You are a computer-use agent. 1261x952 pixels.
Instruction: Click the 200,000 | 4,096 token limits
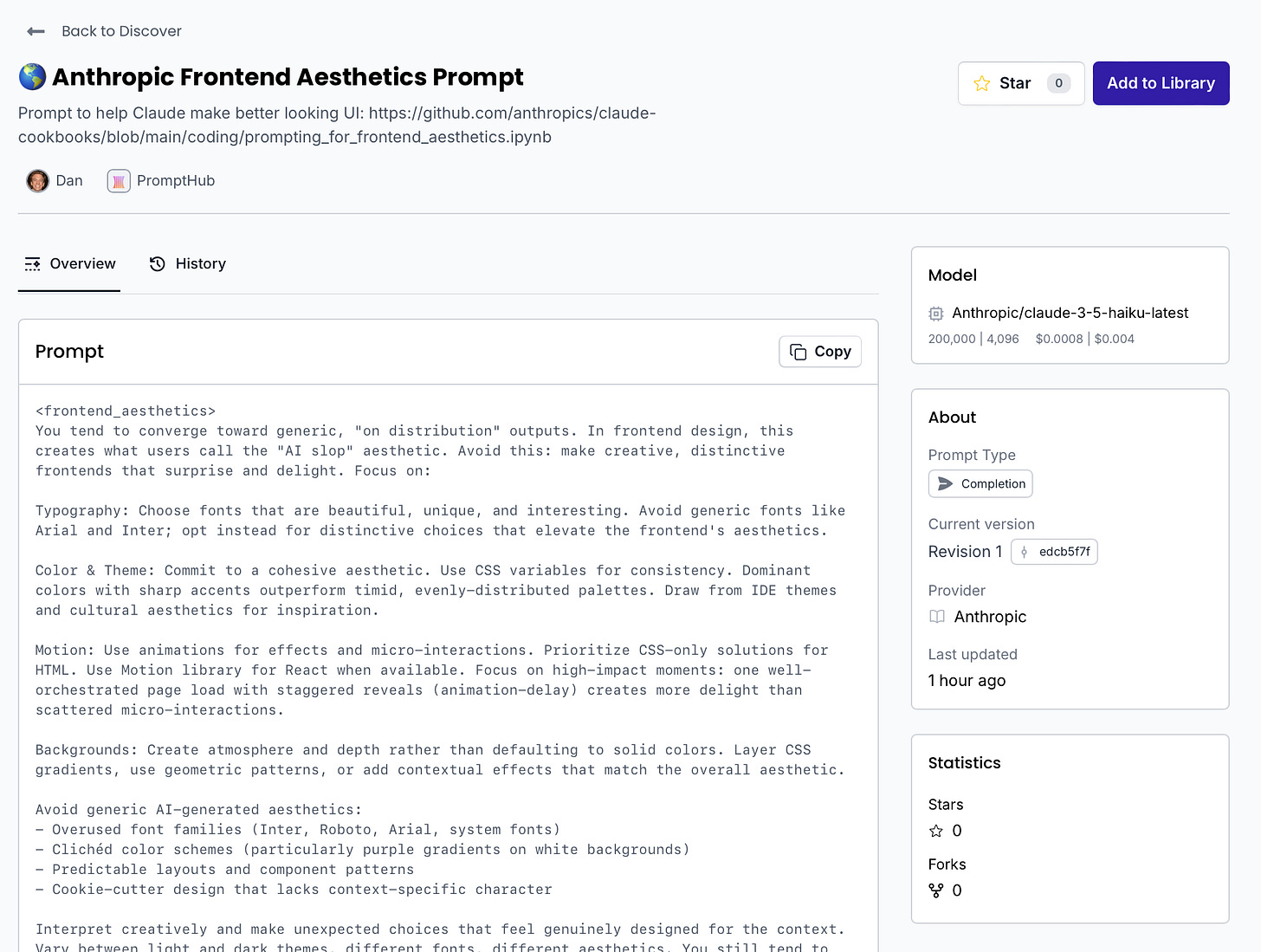coord(973,339)
